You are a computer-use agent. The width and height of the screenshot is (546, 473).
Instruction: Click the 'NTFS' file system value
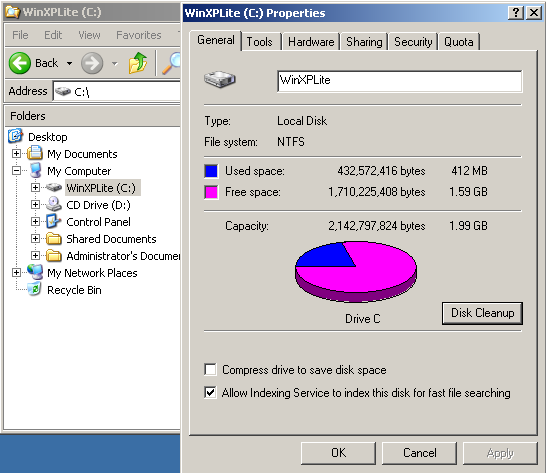point(291,142)
